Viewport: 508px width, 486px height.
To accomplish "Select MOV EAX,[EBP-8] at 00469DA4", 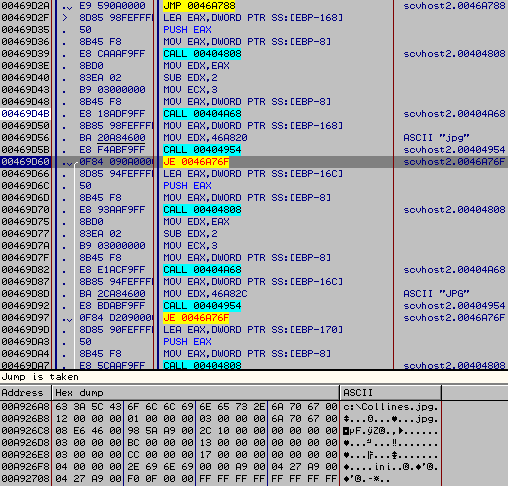I will pos(247,354).
